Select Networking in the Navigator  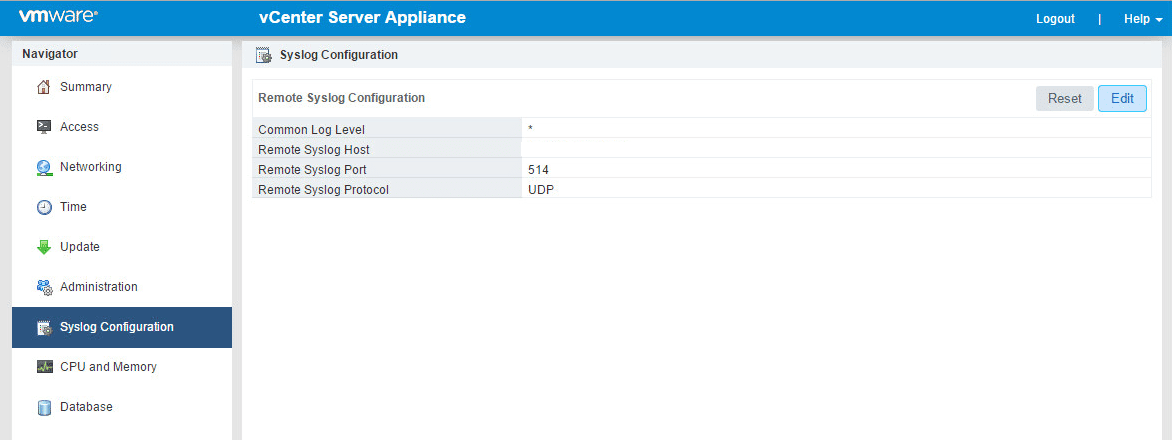point(91,167)
